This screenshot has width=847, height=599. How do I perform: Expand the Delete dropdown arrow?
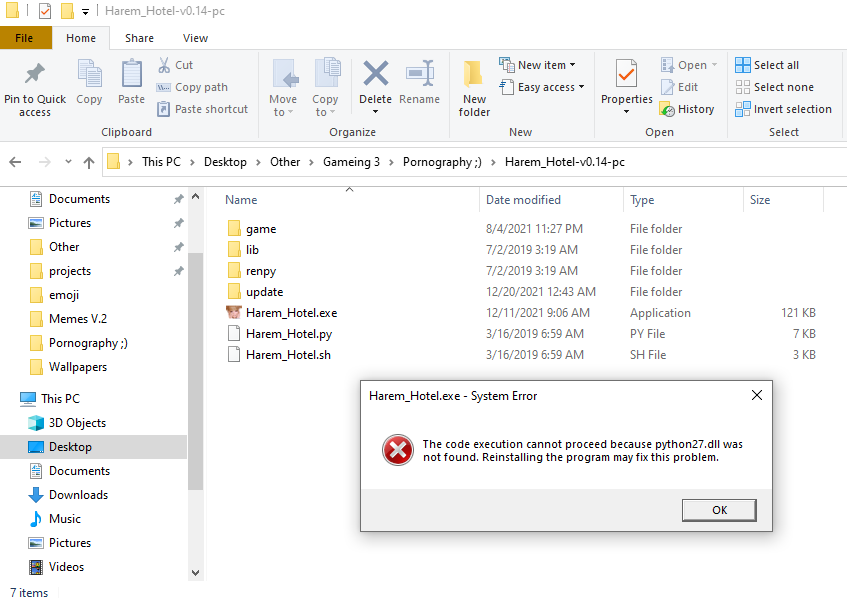point(375,112)
